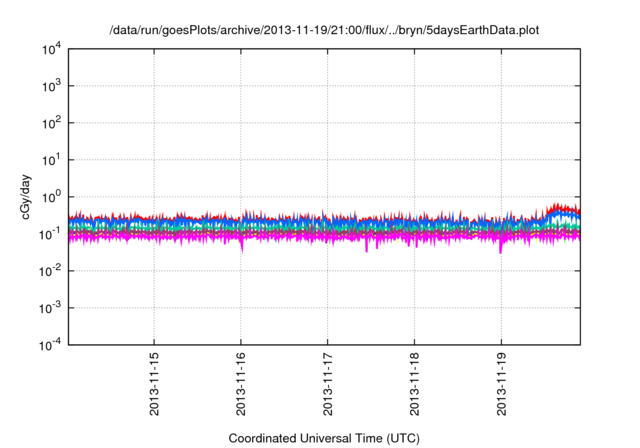Click the 2013-11-19 date tick label
This screenshot has height=448, width=640.
tap(502, 384)
